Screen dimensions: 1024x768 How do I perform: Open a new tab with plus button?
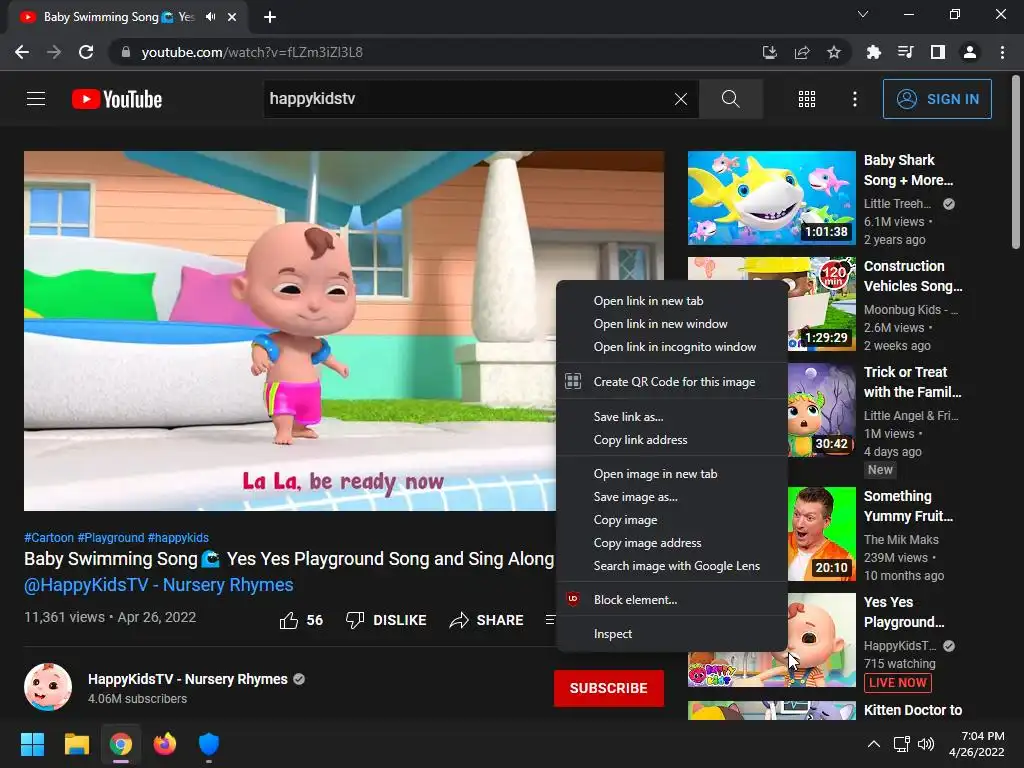click(x=270, y=17)
